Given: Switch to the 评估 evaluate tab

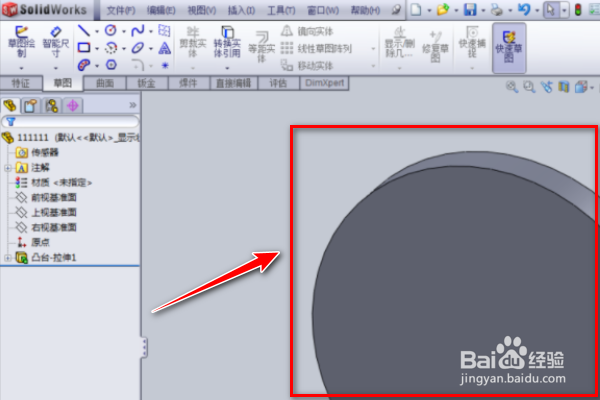Looking at the screenshot, I should click(278, 83).
